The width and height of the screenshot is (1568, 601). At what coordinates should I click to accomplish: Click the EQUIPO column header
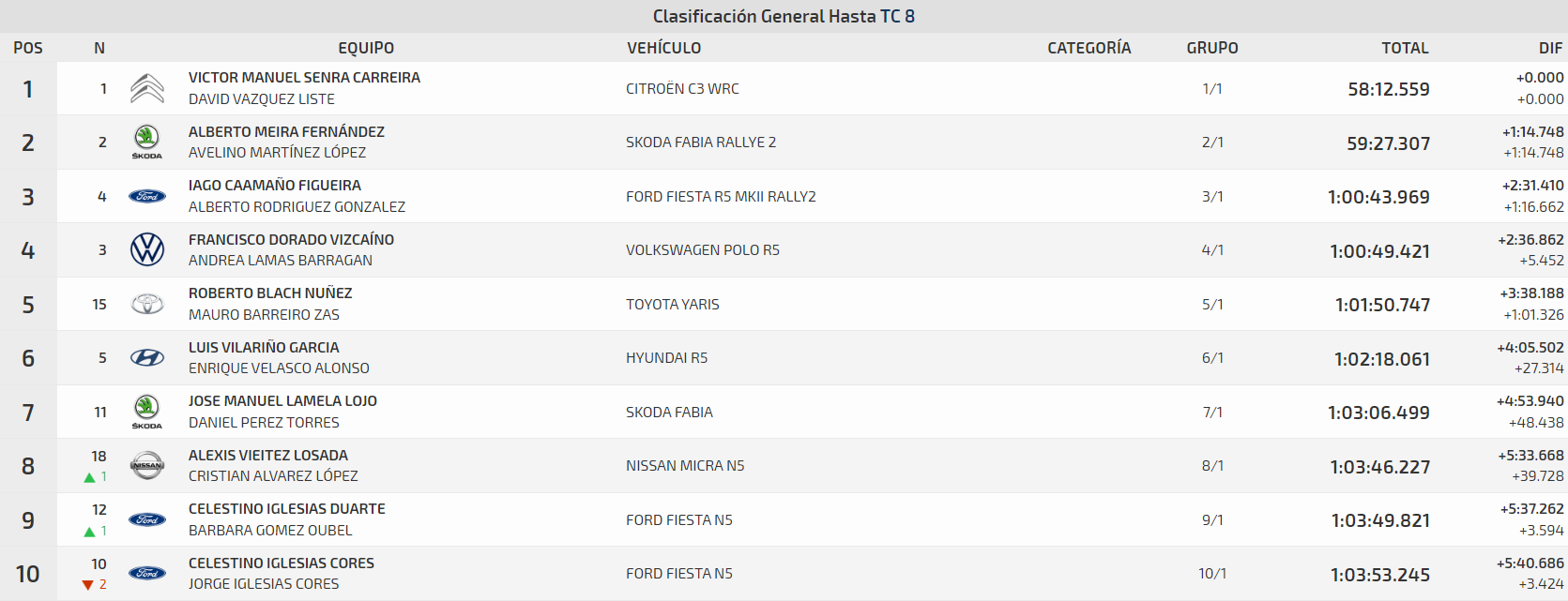pos(366,48)
